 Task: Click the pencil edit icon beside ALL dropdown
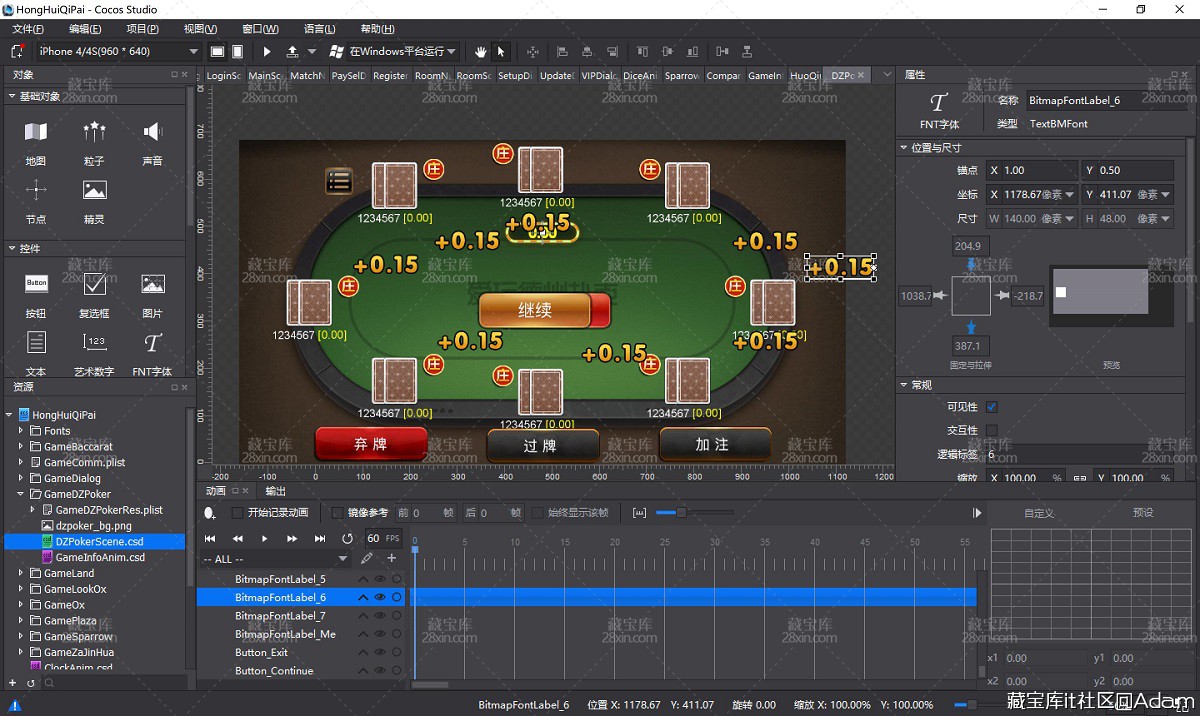pos(367,558)
